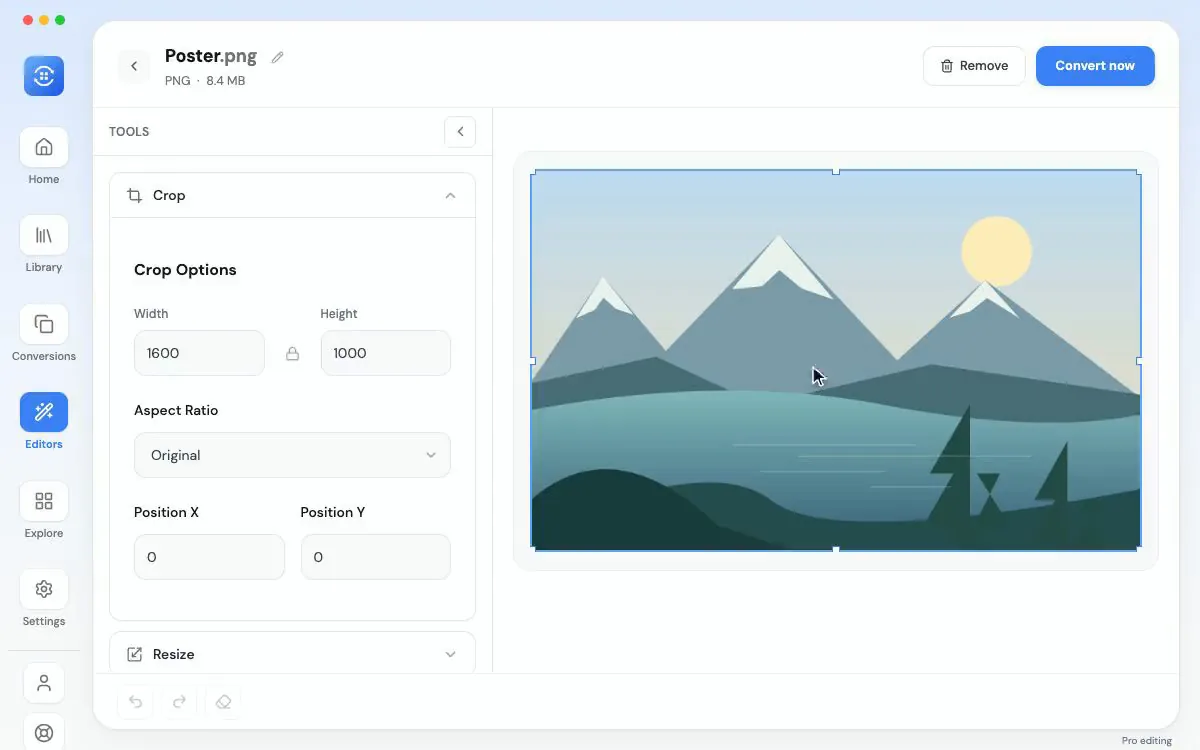
Task: Click the undo arrow button
Action: 136,702
